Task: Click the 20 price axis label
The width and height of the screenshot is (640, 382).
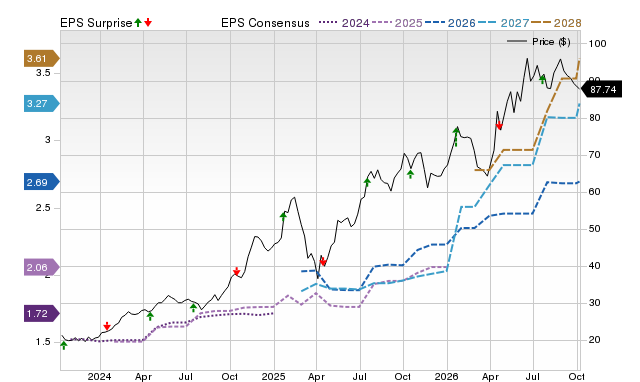Action: tap(594, 340)
